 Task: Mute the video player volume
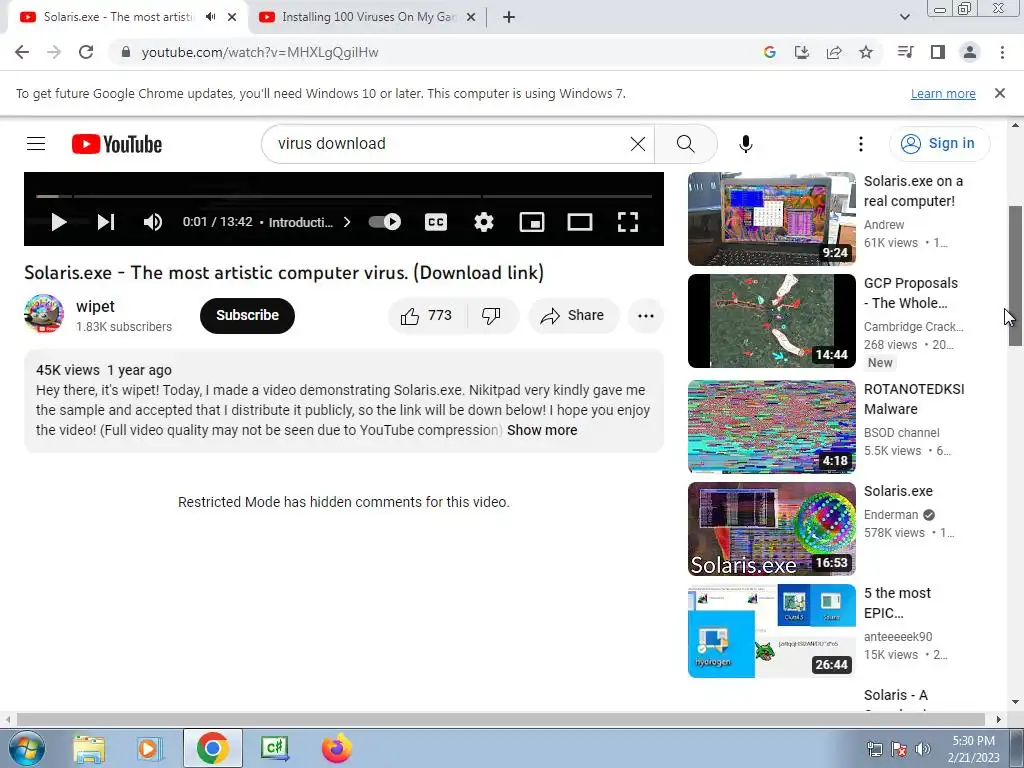click(153, 222)
